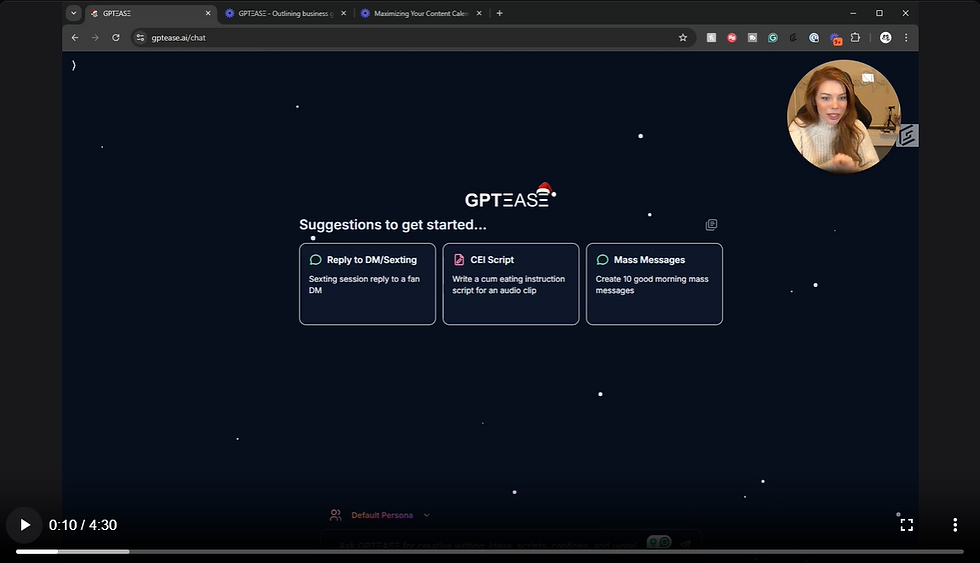Select the Mass Messages suggestion card

pyautogui.click(x=654, y=284)
